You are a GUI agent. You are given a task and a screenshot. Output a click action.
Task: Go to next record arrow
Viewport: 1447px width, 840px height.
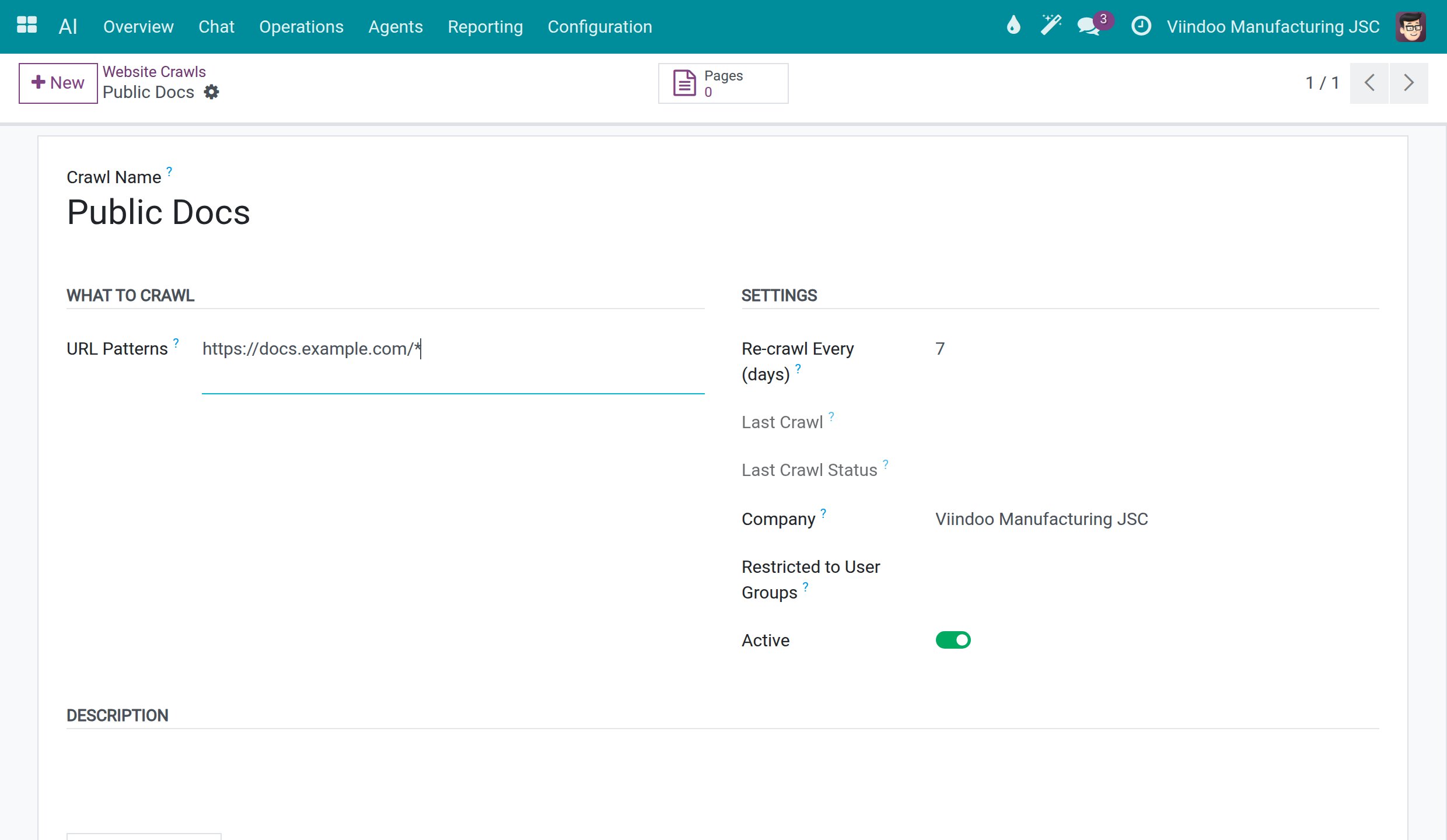coord(1409,83)
